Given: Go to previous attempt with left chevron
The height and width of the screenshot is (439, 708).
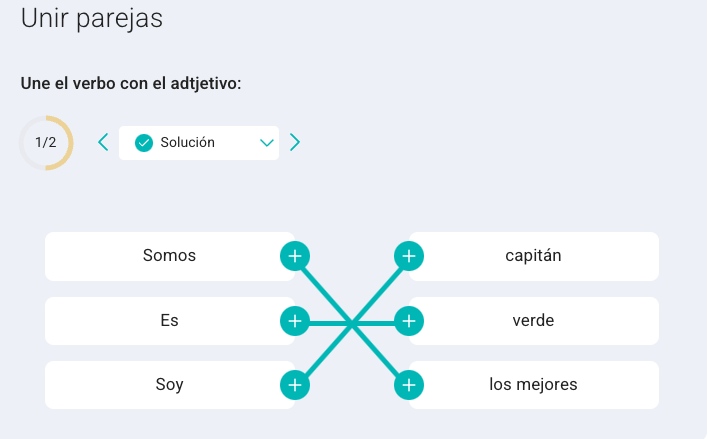Looking at the screenshot, I should pyautogui.click(x=103, y=142).
